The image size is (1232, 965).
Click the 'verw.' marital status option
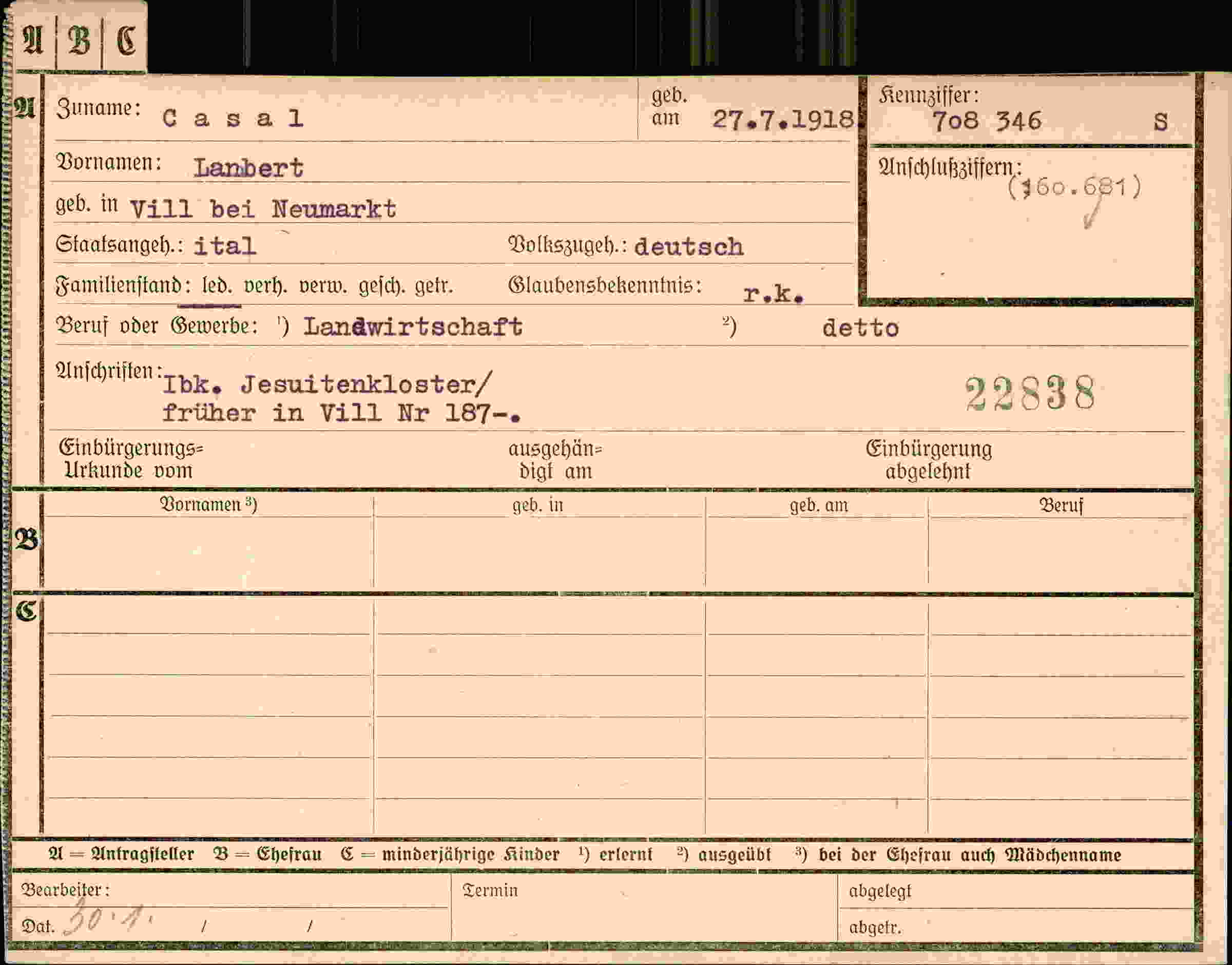click(x=322, y=286)
